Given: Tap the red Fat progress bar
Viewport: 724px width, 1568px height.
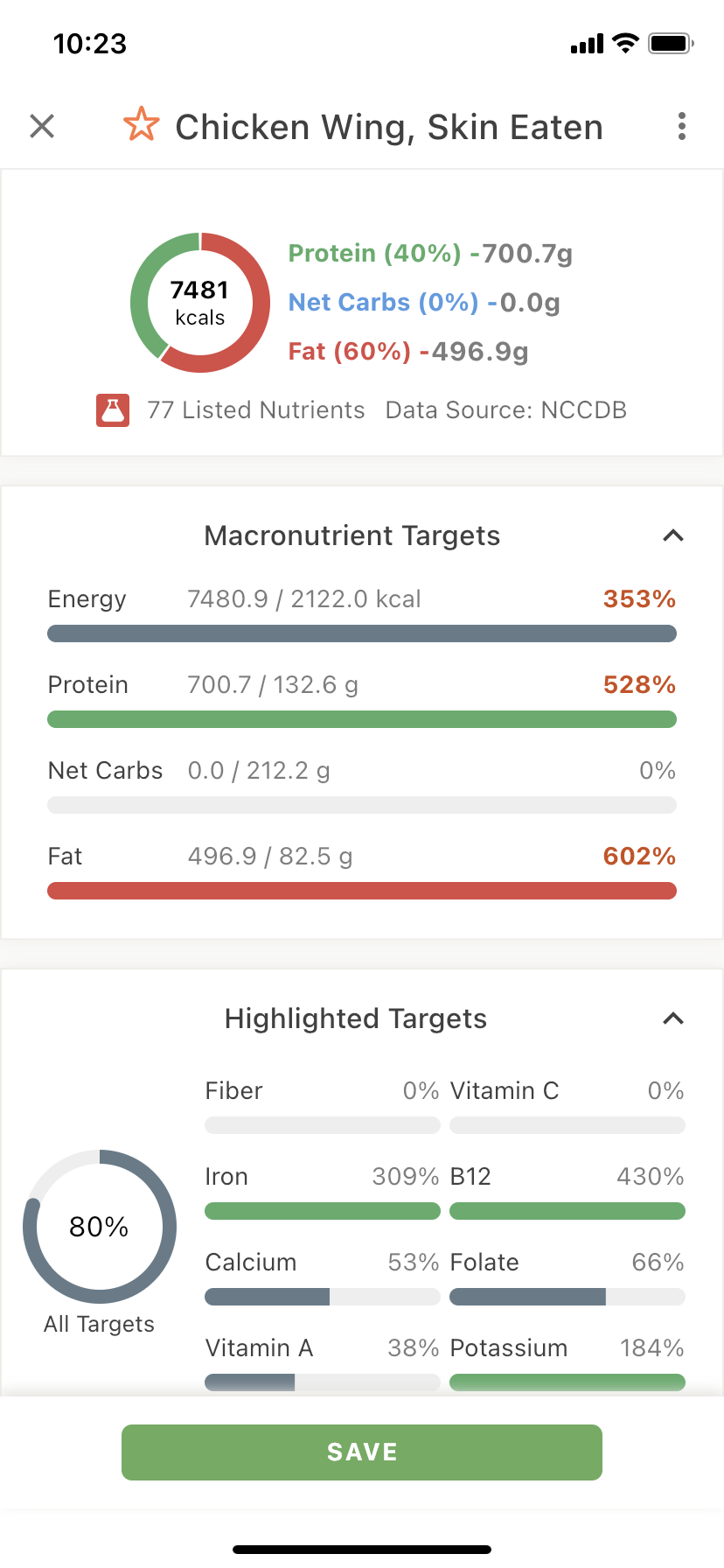Looking at the screenshot, I should 362,891.
